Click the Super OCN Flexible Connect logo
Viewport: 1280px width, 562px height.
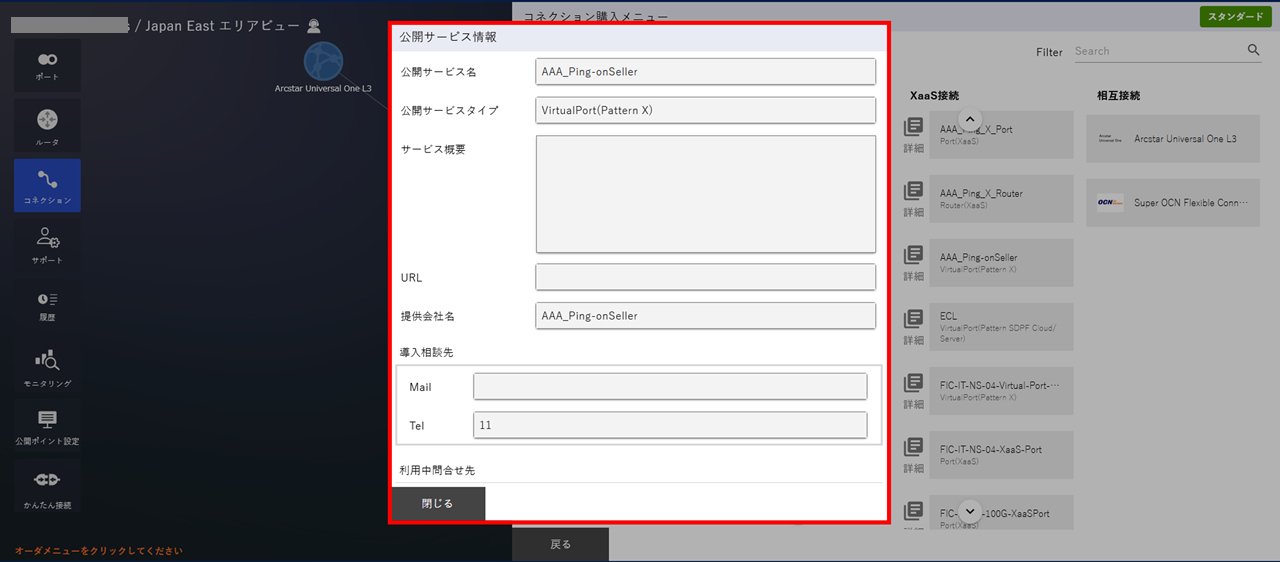click(1110, 202)
